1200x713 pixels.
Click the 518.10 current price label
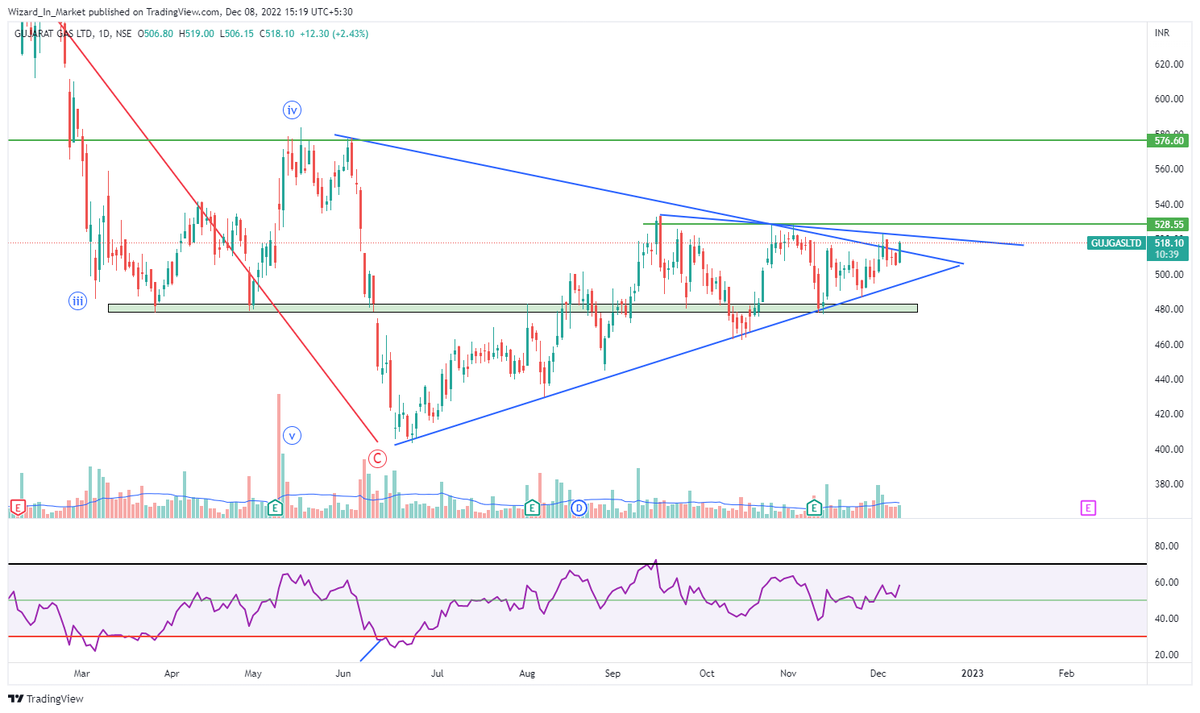(x=1168, y=242)
